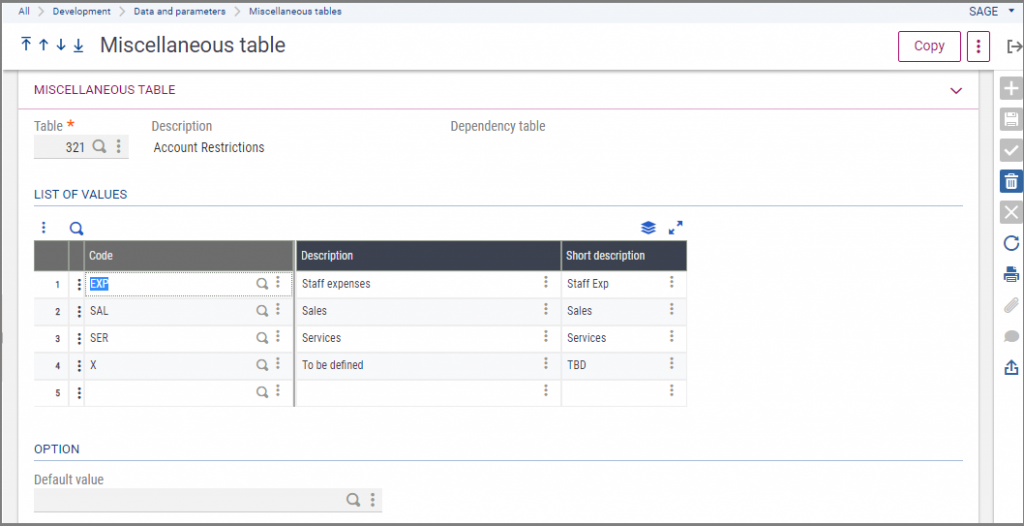Open the row 1 line actions menu
This screenshot has height=526, width=1024.
(x=79, y=285)
